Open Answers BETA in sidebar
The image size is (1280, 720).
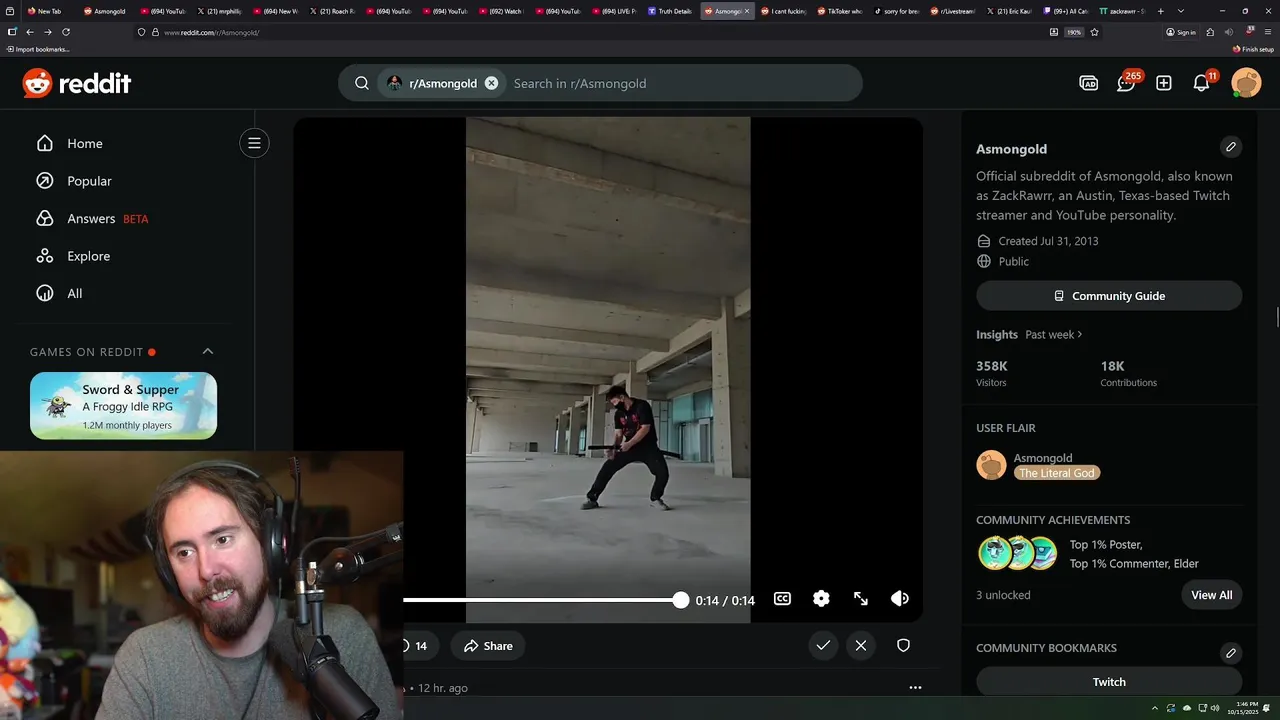click(x=92, y=218)
